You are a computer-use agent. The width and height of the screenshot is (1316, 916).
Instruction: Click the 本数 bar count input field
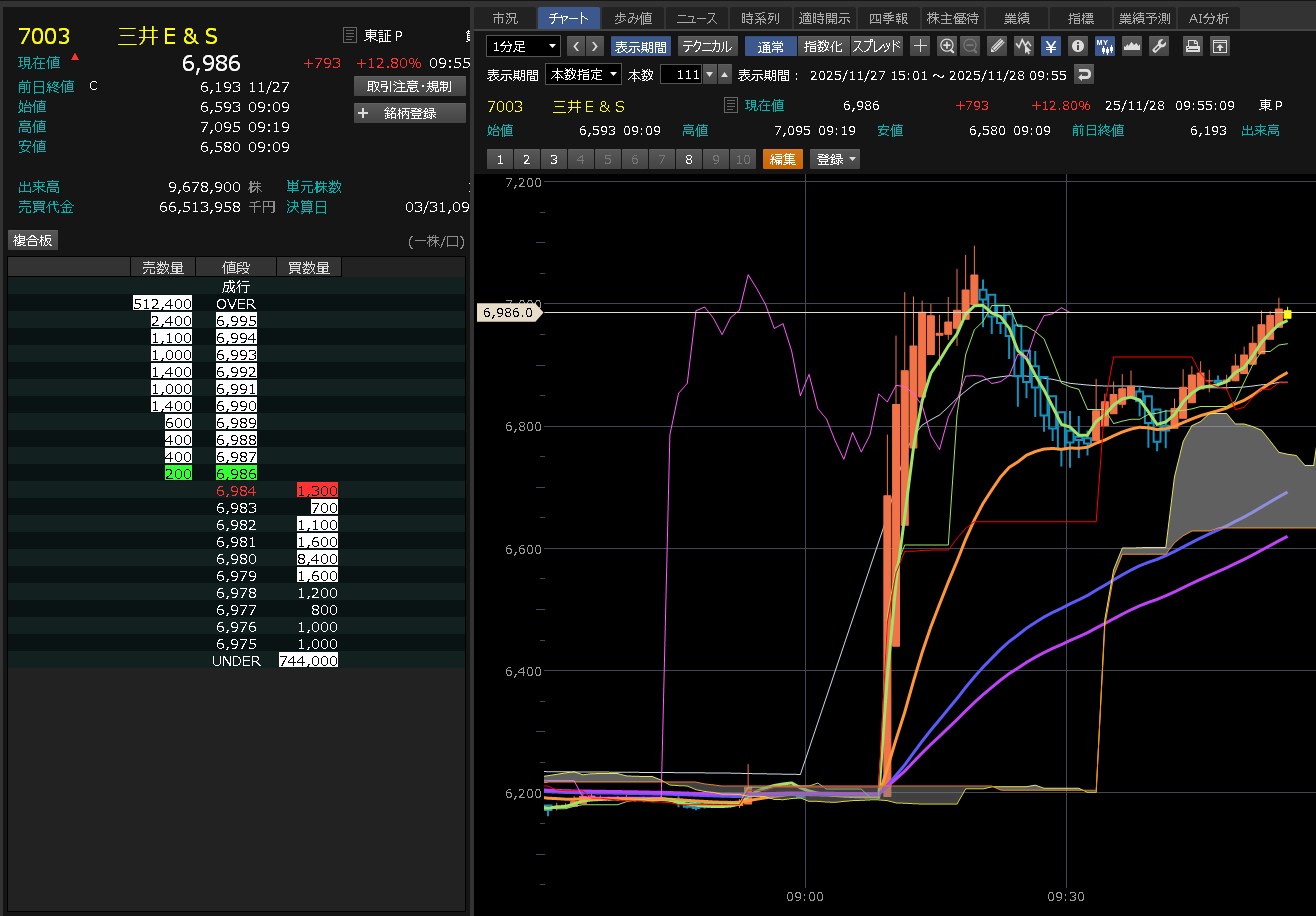pos(680,75)
